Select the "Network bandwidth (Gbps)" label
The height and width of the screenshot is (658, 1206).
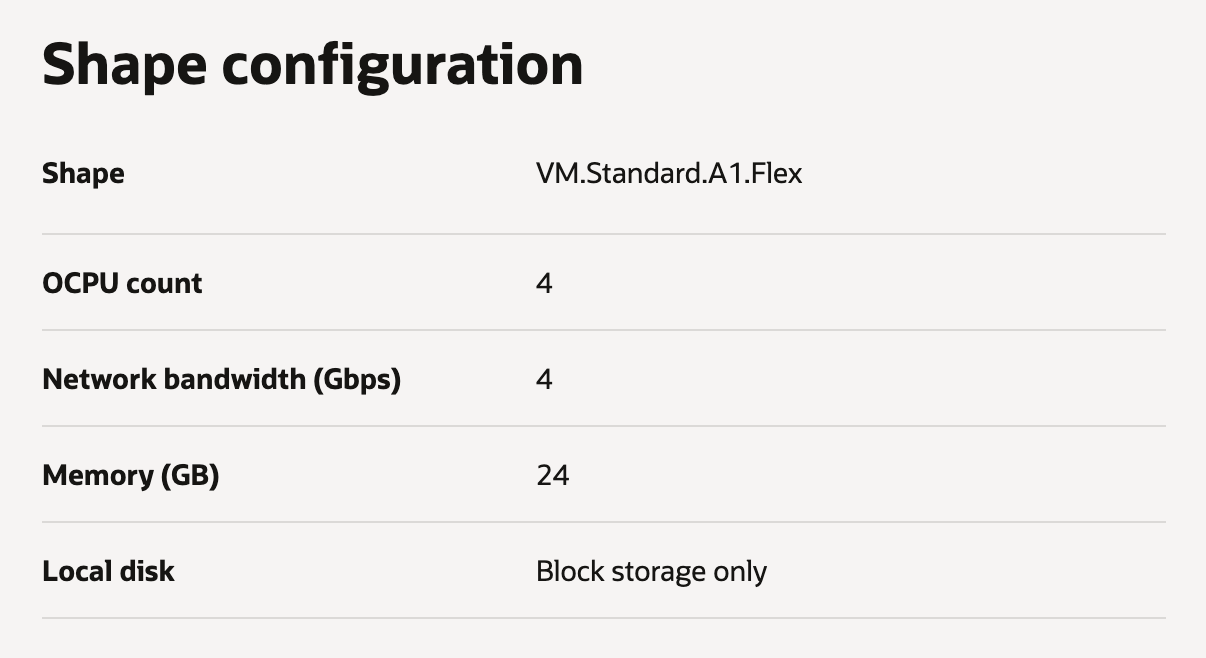click(221, 380)
